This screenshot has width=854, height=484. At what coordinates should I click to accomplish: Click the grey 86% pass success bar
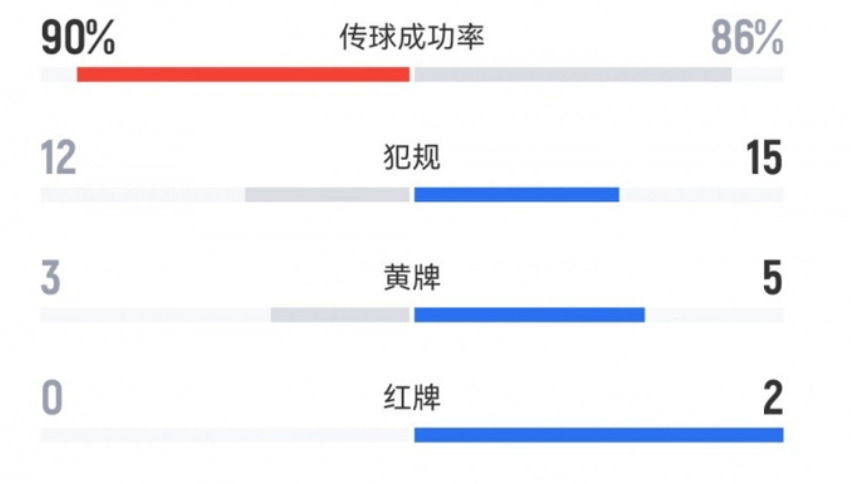[572, 75]
